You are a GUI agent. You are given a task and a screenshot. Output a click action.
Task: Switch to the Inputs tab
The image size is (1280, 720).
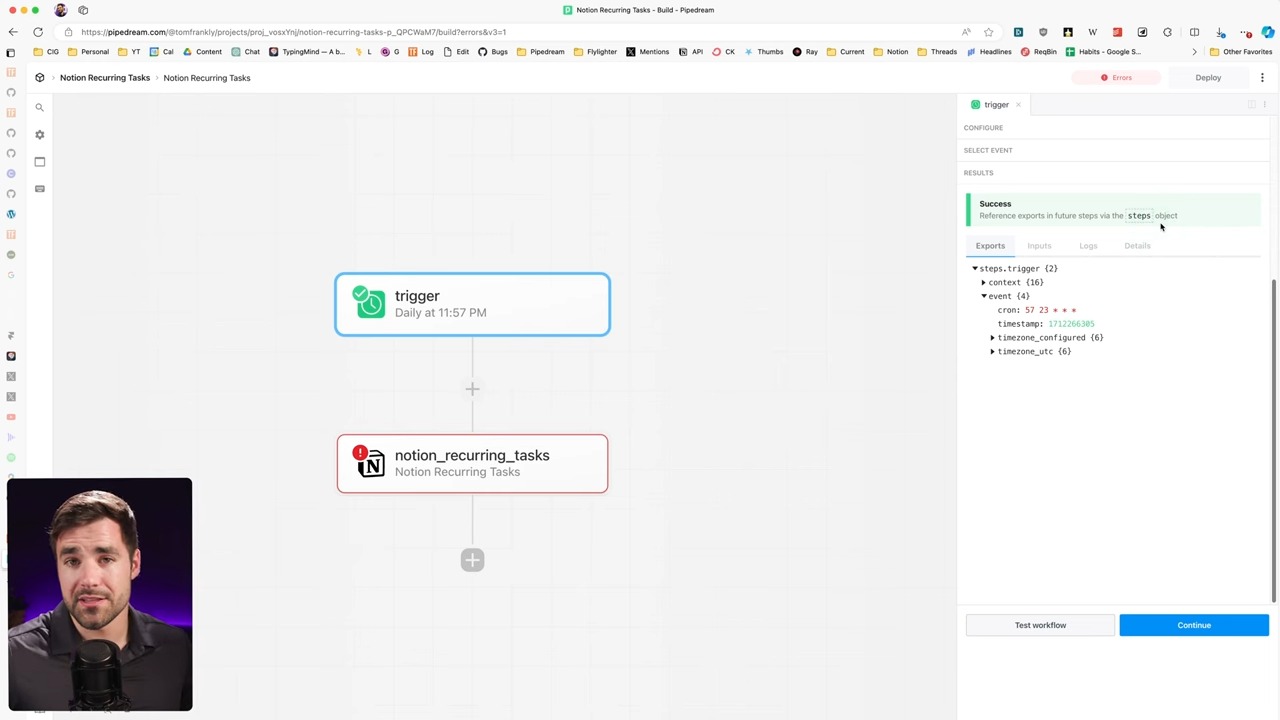coord(1039,246)
